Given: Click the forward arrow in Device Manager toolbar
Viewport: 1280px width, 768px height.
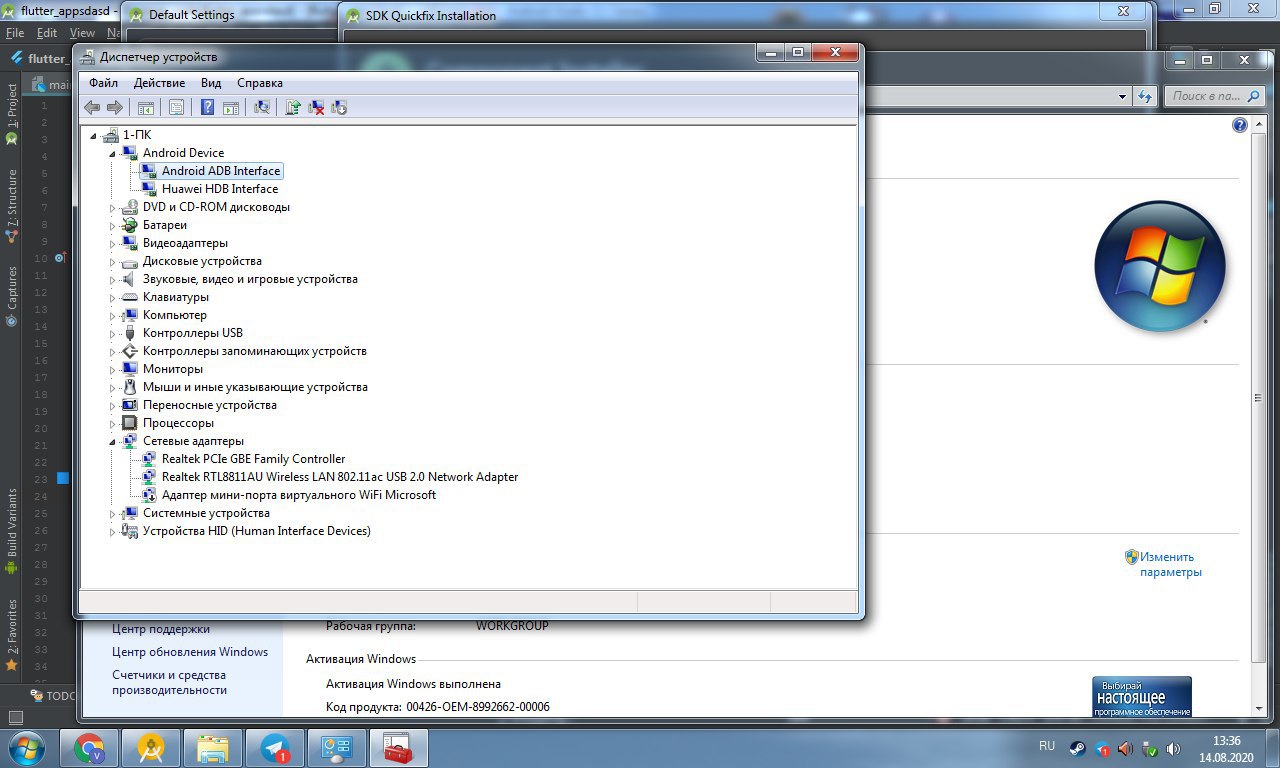Looking at the screenshot, I should (x=115, y=107).
